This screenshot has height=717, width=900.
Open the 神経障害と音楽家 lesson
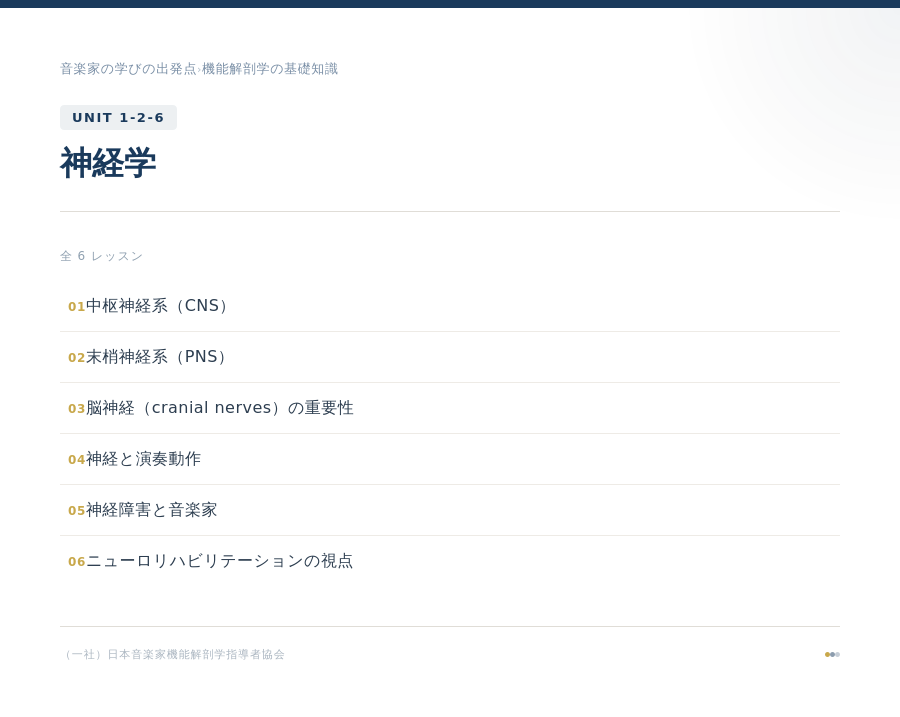pos(151,510)
